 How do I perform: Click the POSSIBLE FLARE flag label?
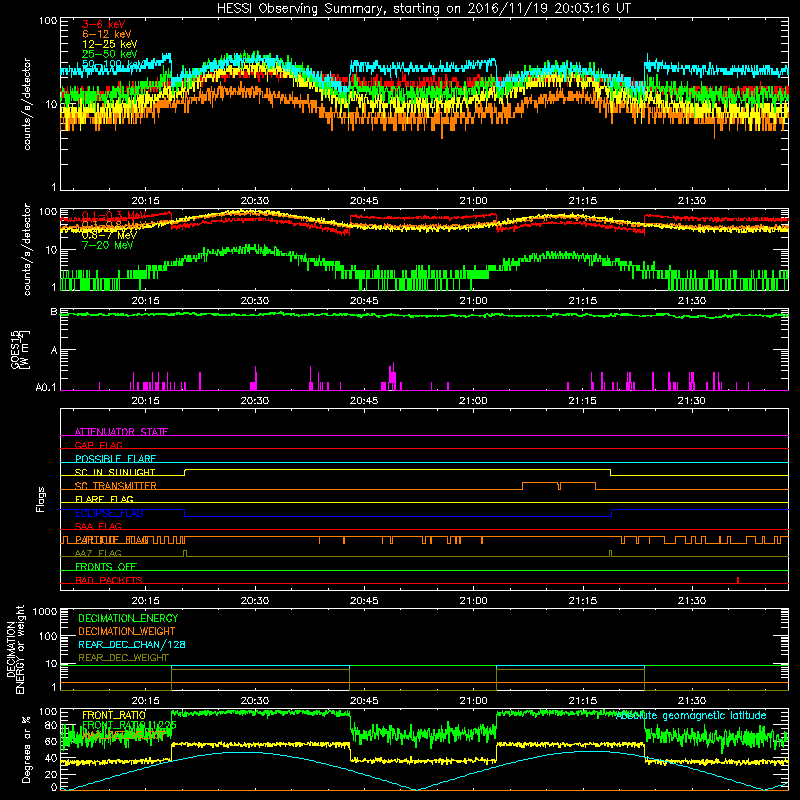[x=115, y=459]
